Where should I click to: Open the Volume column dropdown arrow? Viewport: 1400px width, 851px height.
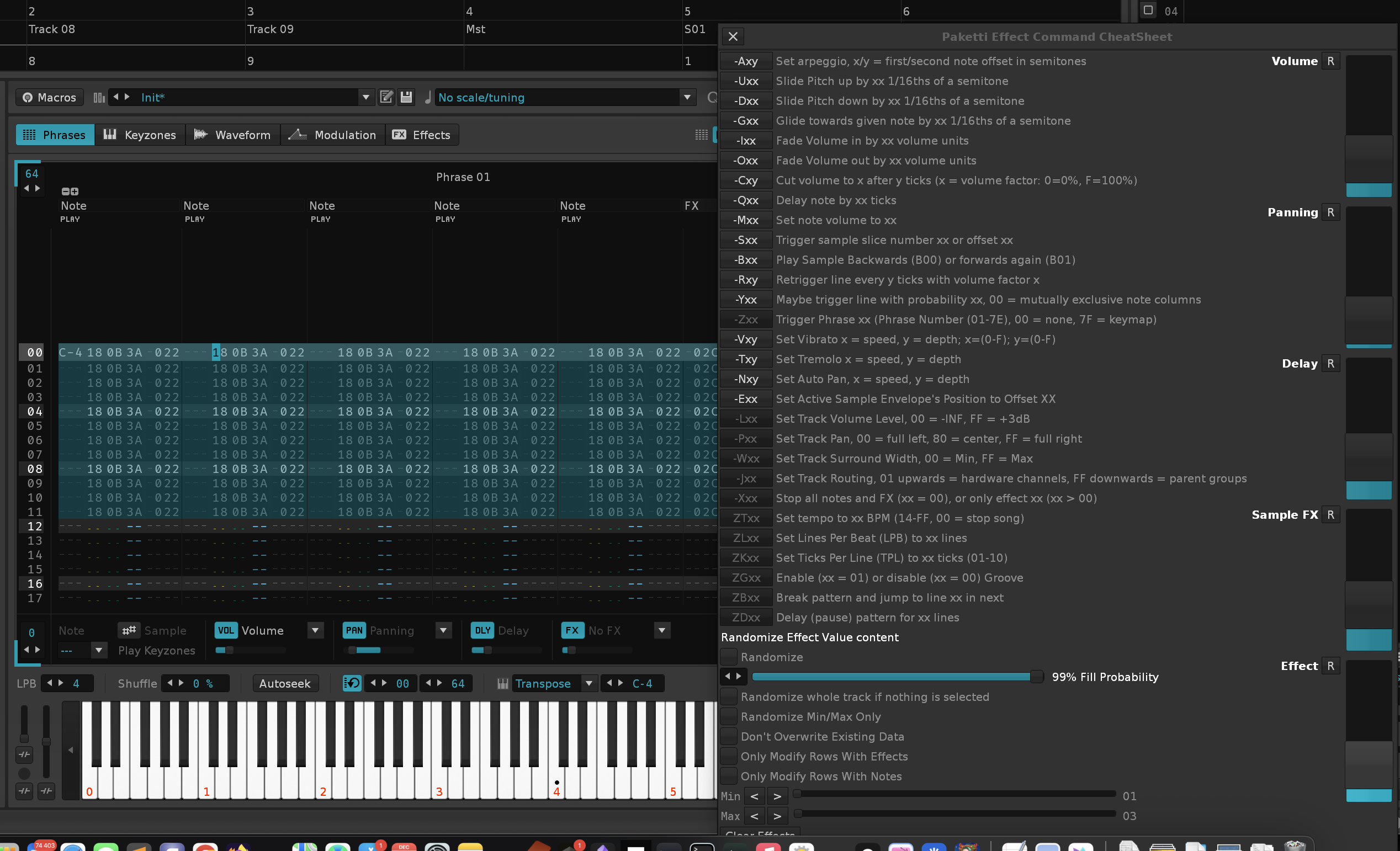[x=315, y=630]
